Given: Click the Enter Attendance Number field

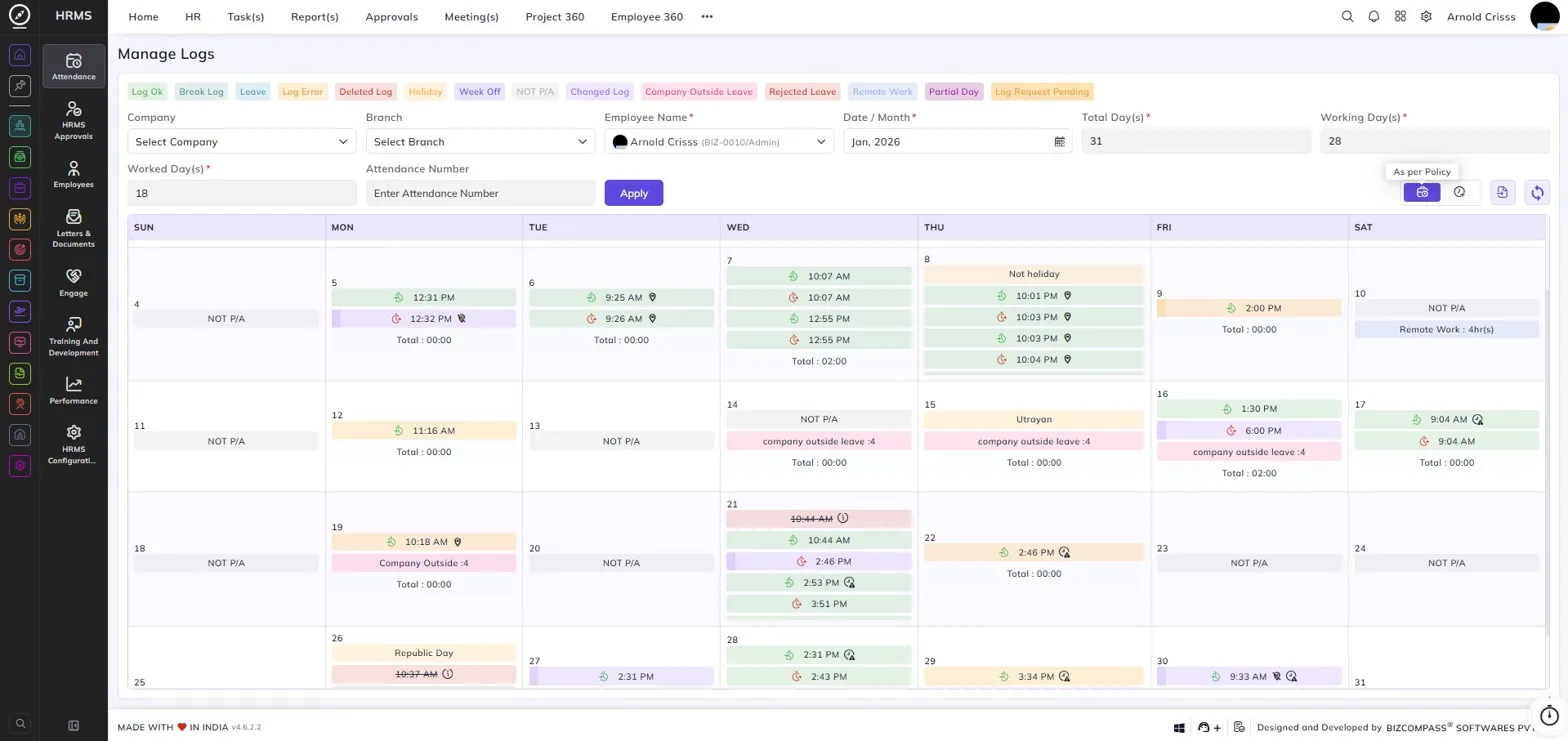Looking at the screenshot, I should pos(480,193).
